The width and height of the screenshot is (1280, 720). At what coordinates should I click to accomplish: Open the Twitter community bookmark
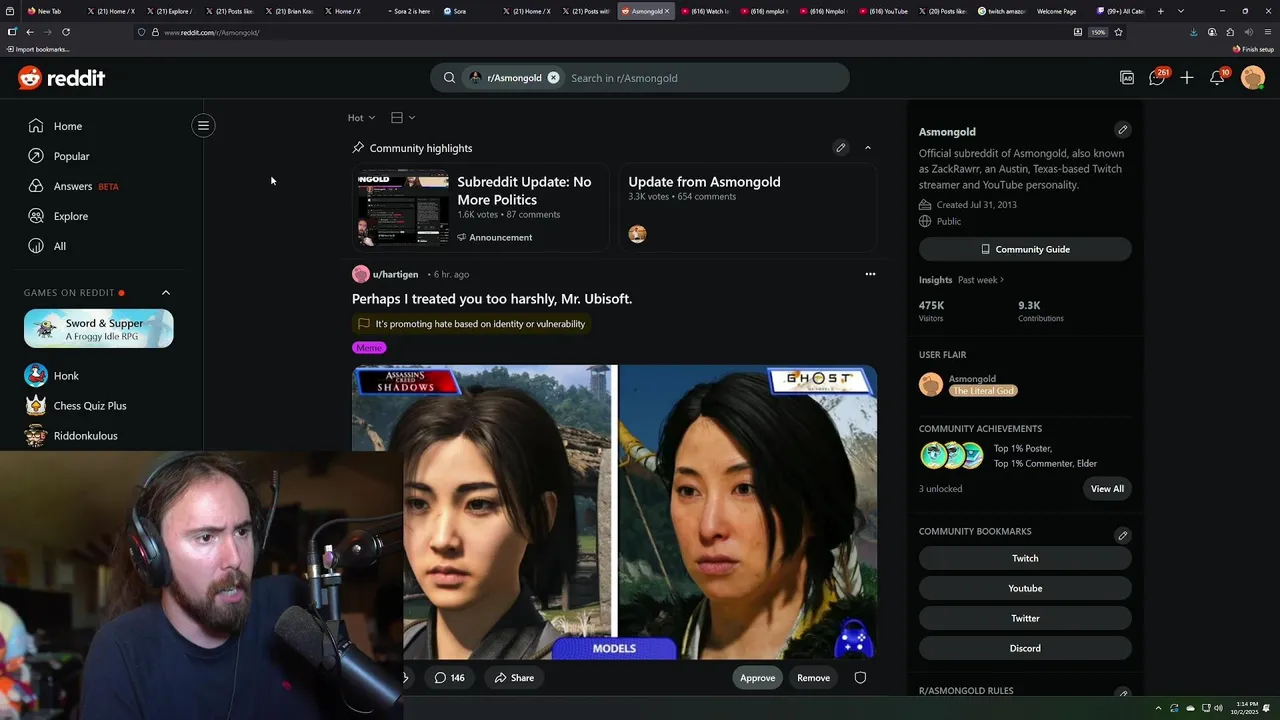1025,618
